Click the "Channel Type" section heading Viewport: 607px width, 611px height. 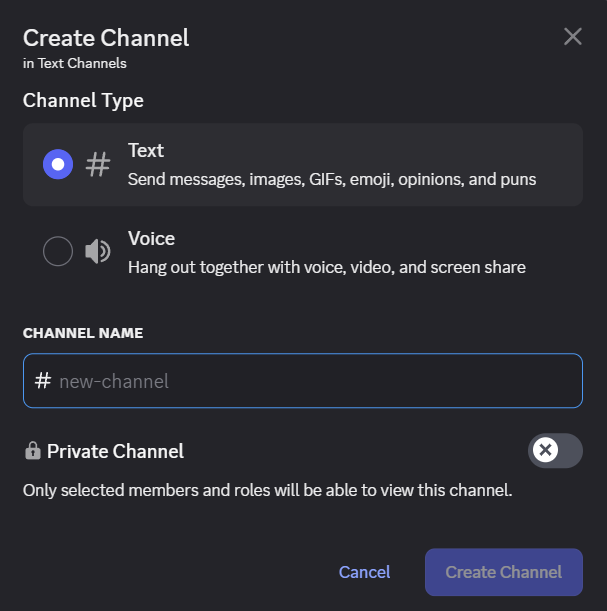tap(83, 101)
